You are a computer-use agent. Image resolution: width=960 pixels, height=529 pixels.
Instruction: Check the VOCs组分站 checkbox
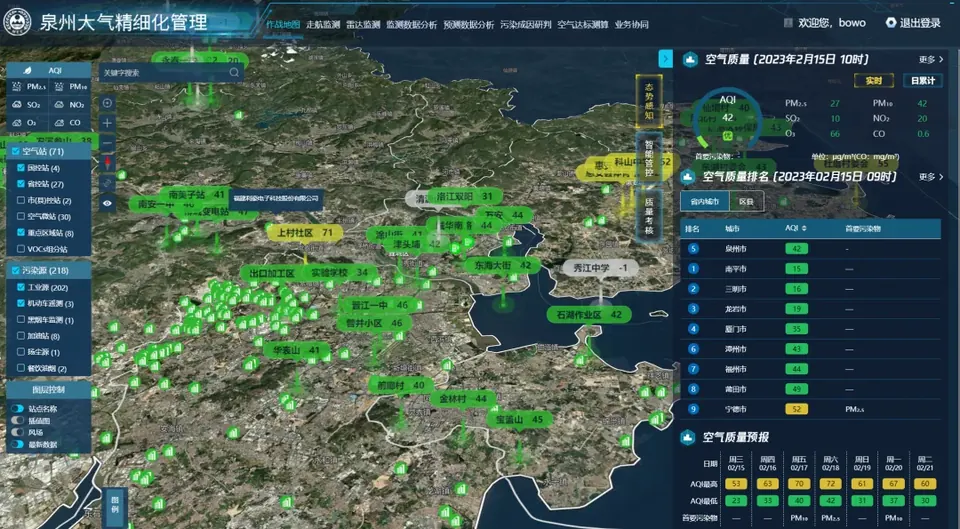21,249
